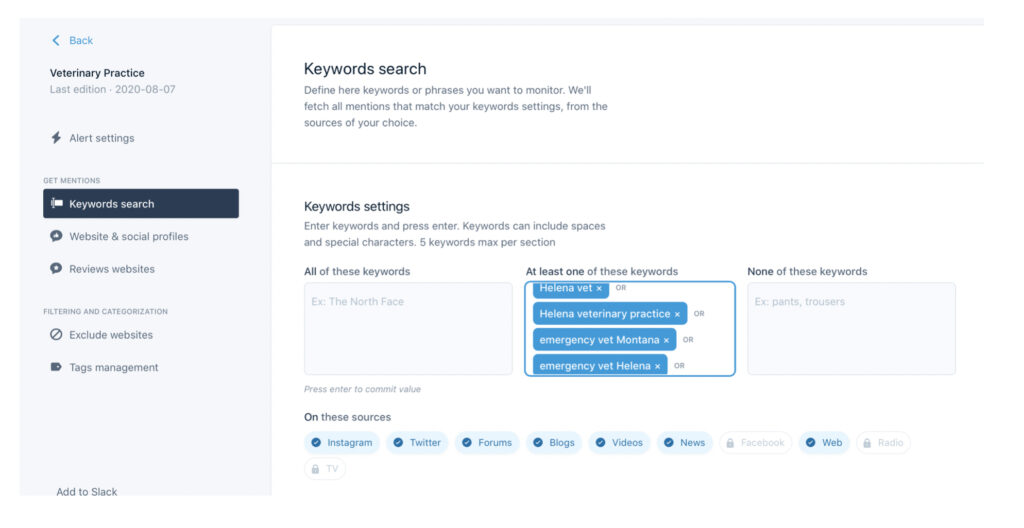Open Reviews websites chat bubble icon
1024x528 pixels.
coord(56,269)
